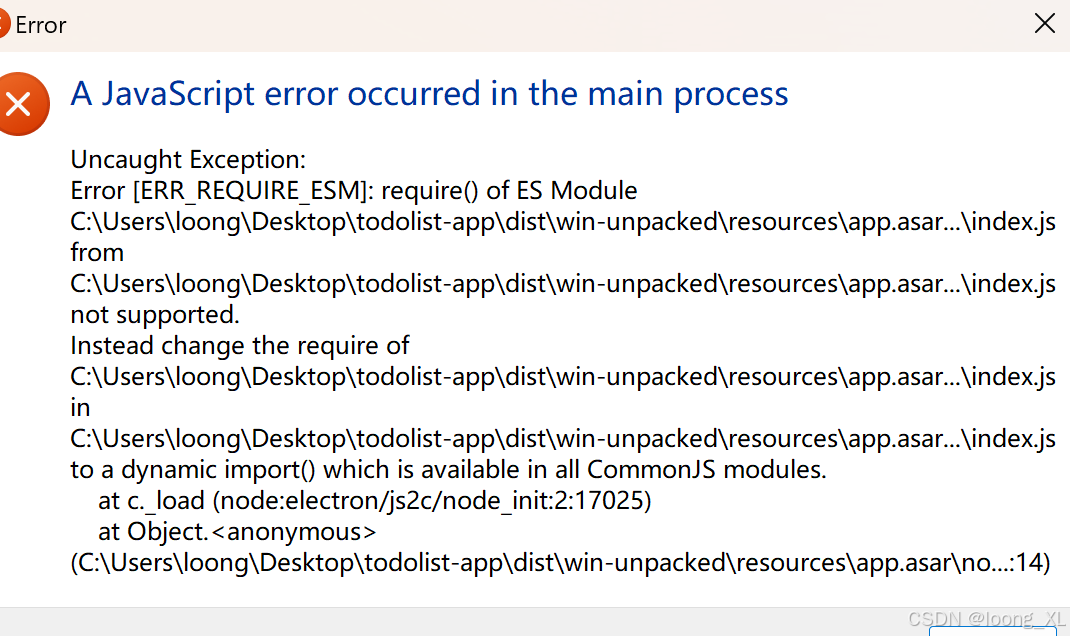This screenshot has height=636, width=1070.
Task: Click the "not supported." text
Action: pos(155,315)
